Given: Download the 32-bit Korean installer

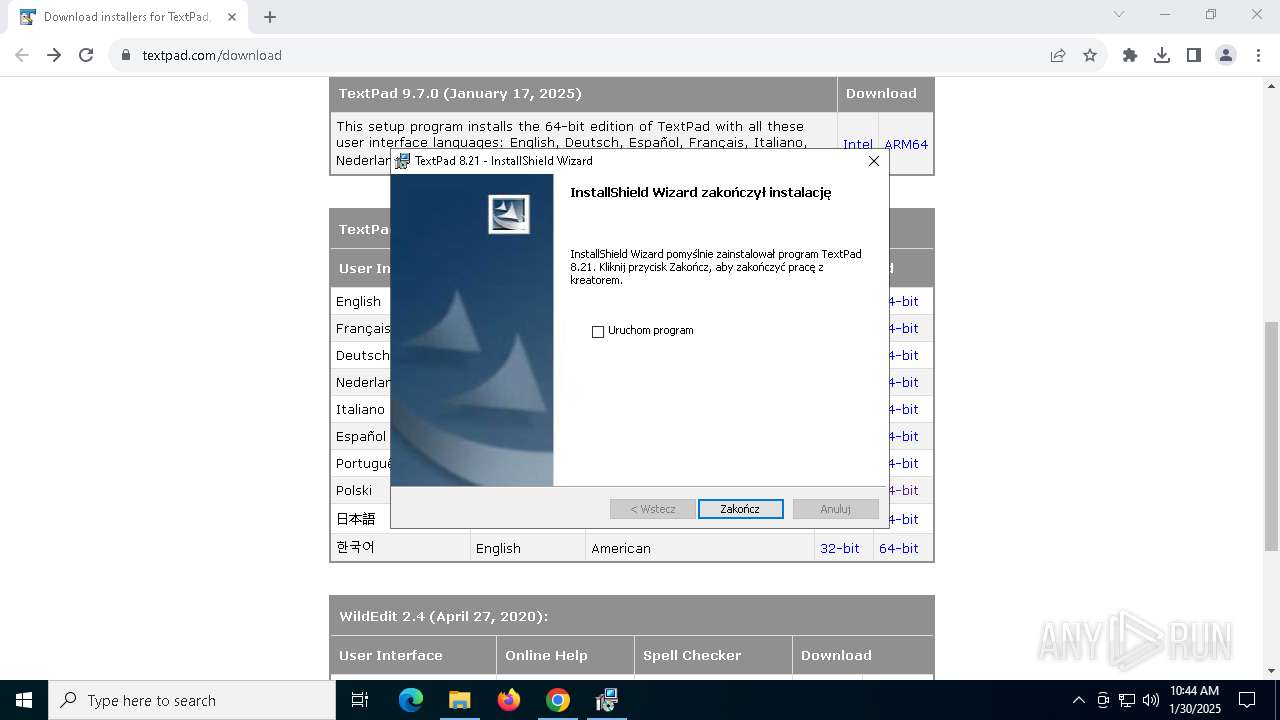Looking at the screenshot, I should 840,548.
